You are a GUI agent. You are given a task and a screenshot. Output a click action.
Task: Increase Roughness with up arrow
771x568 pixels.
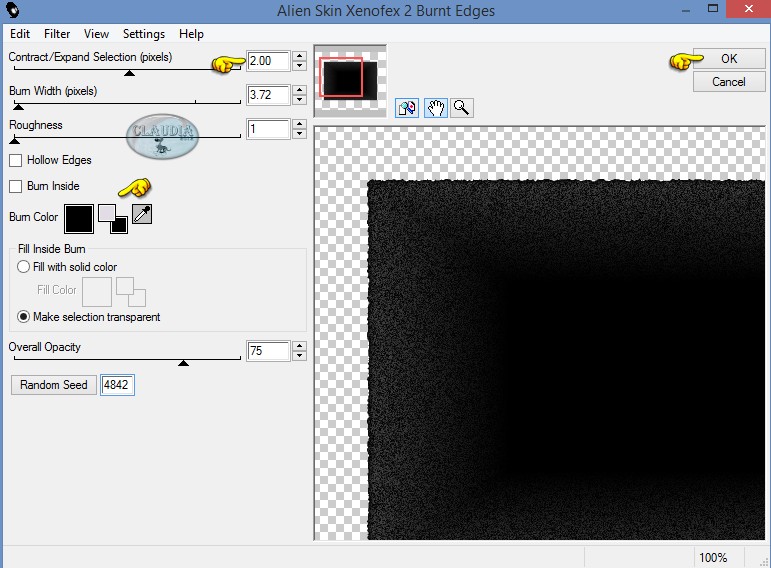299,124
